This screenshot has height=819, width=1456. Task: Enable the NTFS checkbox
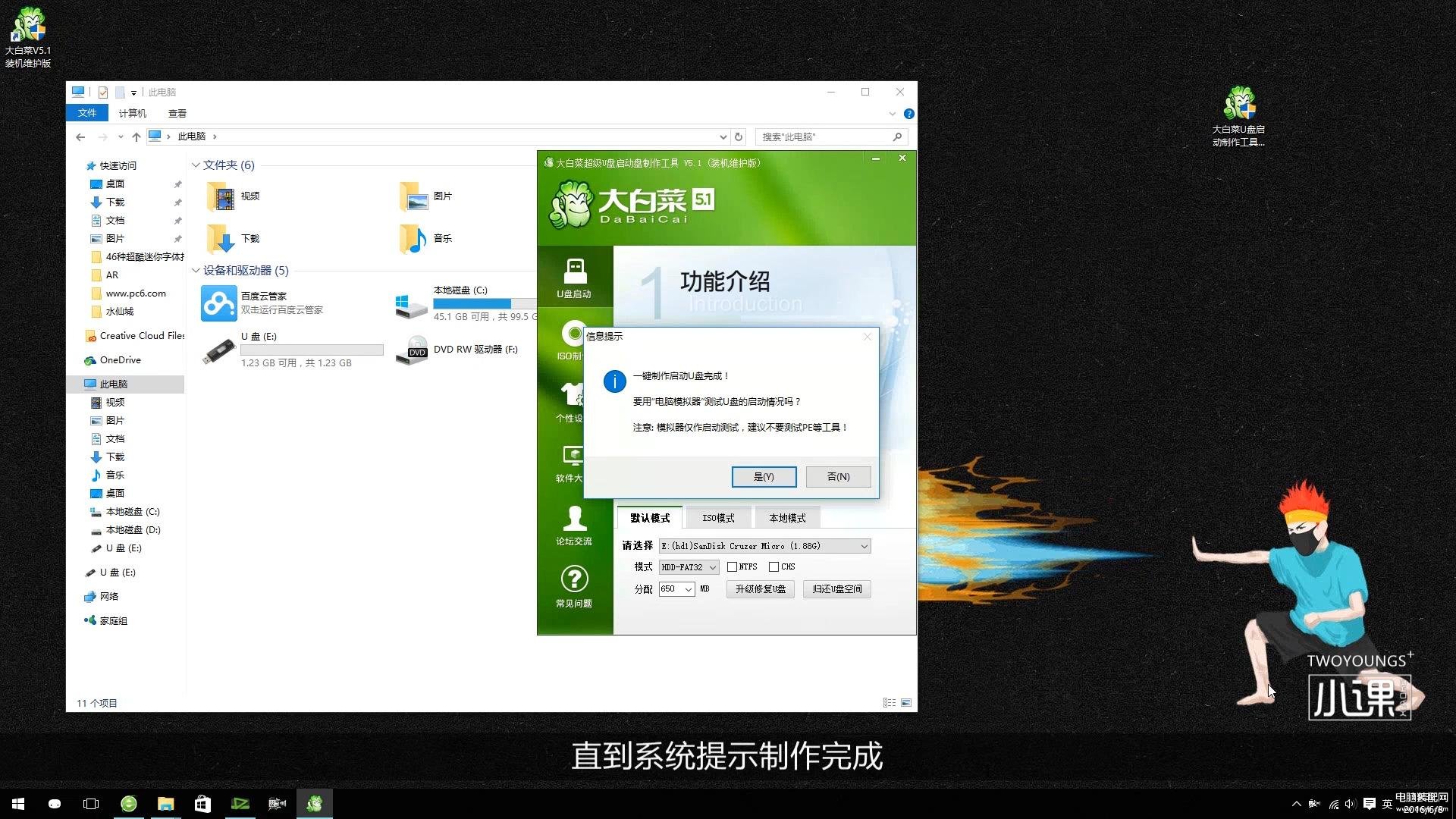tap(732, 567)
